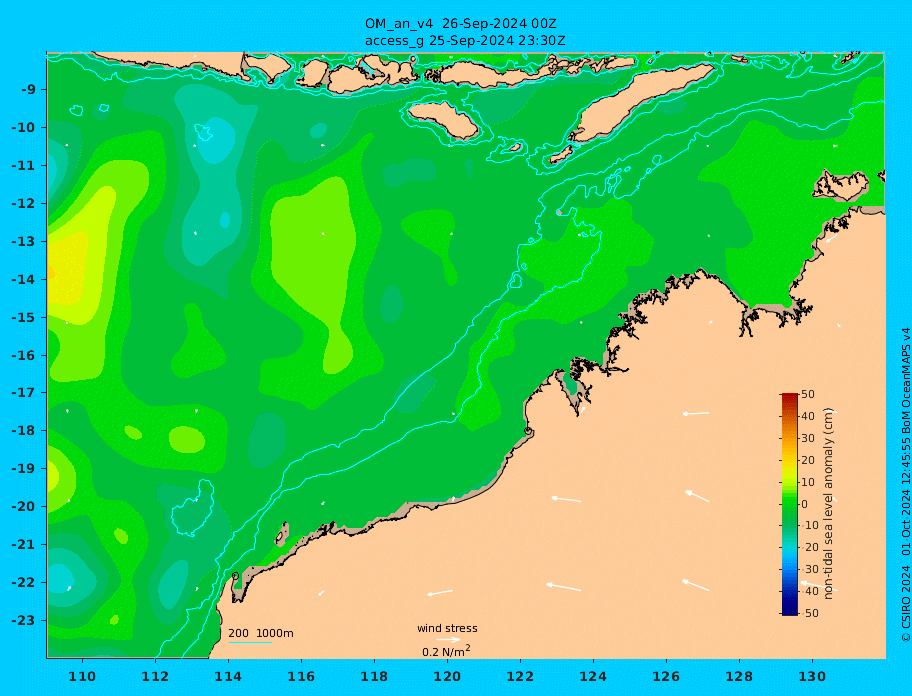Click the -15 latitude axis label
The width and height of the screenshot is (912, 696).
pos(24,317)
